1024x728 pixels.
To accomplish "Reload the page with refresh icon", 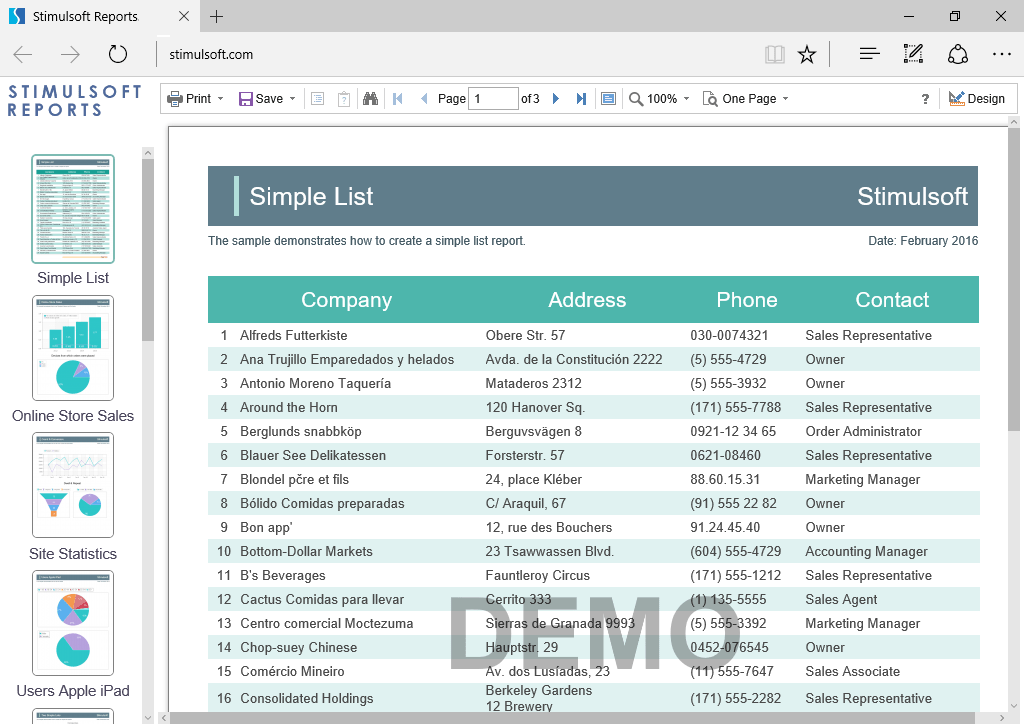I will click(x=118, y=54).
